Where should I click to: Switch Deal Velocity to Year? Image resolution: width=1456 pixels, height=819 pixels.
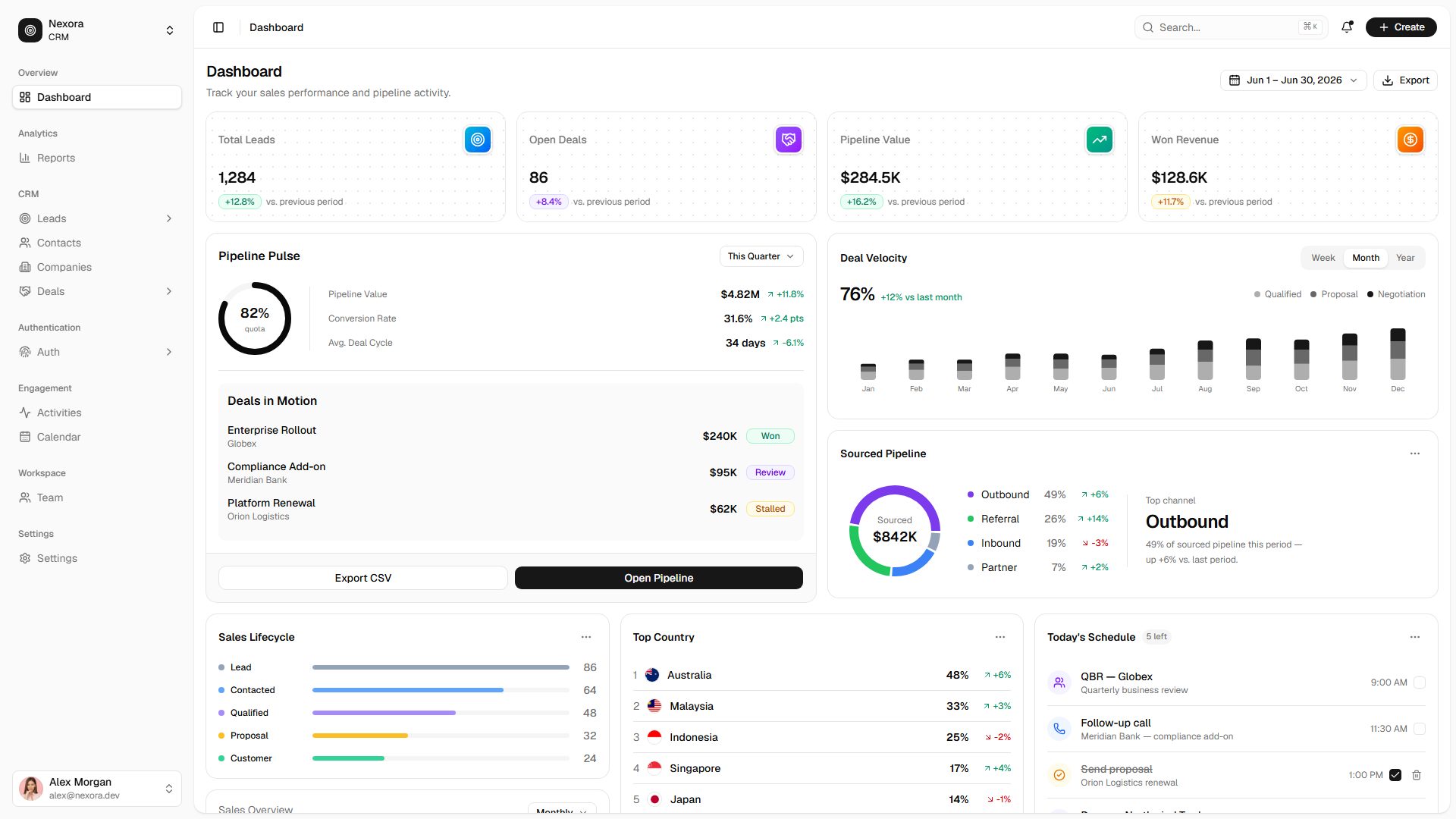(x=1405, y=258)
